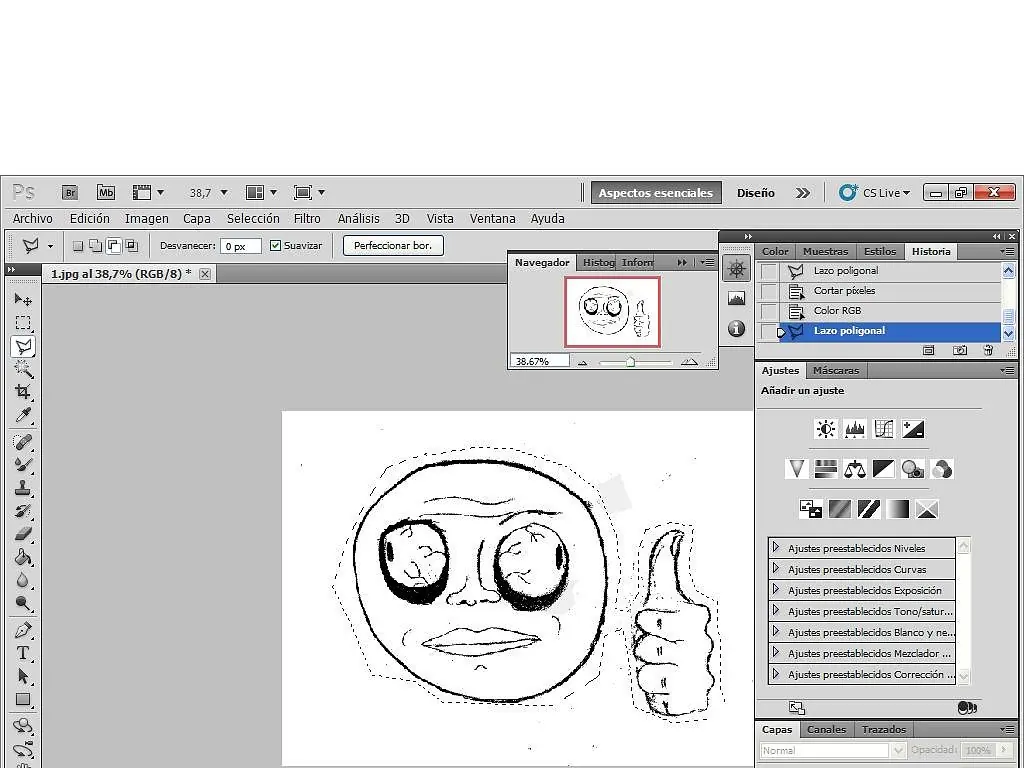The width and height of the screenshot is (1024, 768).
Task: Click the Navigator image thumbnail
Action: pos(613,312)
